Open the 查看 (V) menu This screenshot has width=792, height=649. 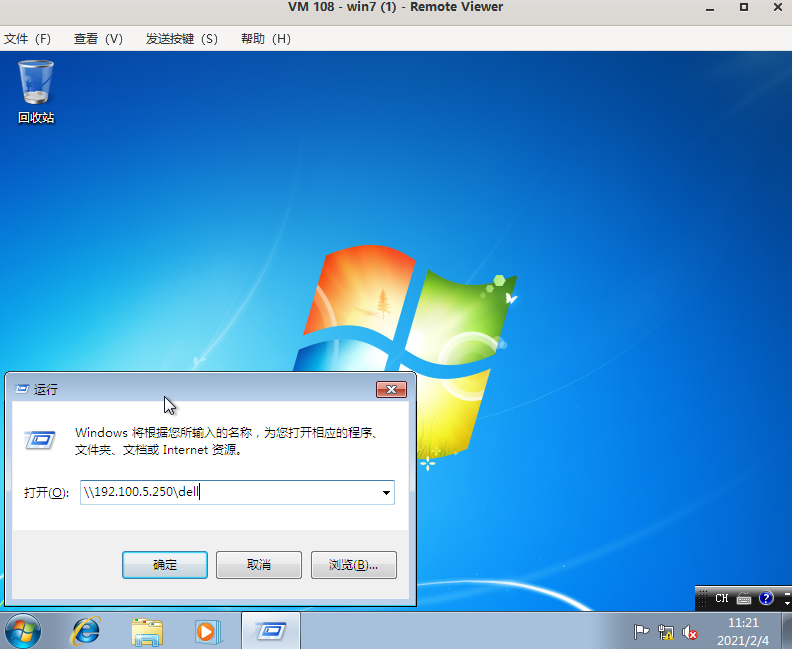pyautogui.click(x=98, y=39)
